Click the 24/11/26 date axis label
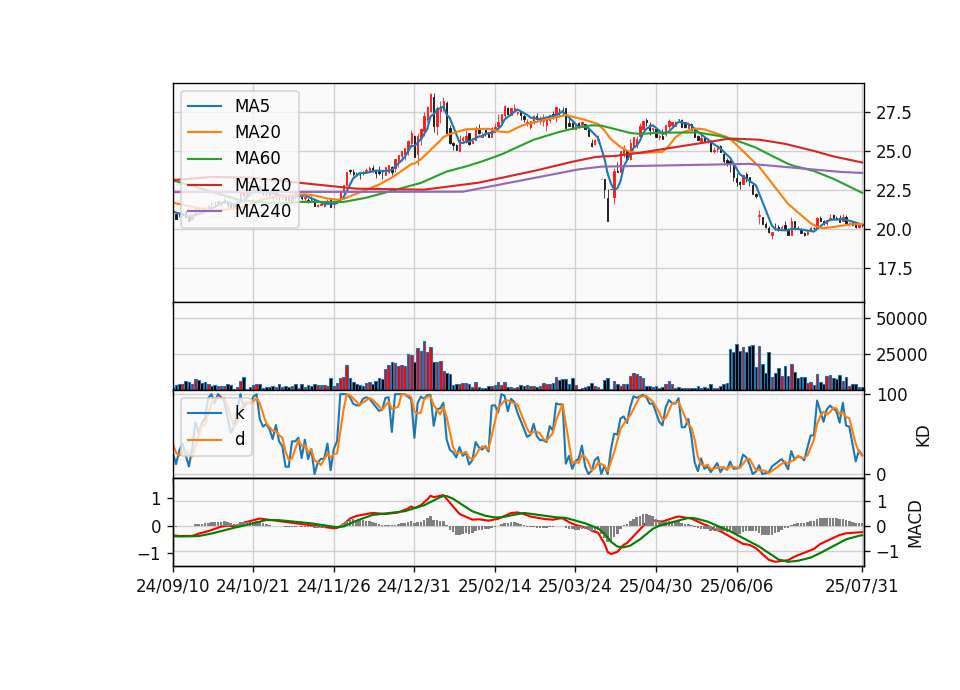The width and height of the screenshot is (960, 690). click(x=334, y=586)
